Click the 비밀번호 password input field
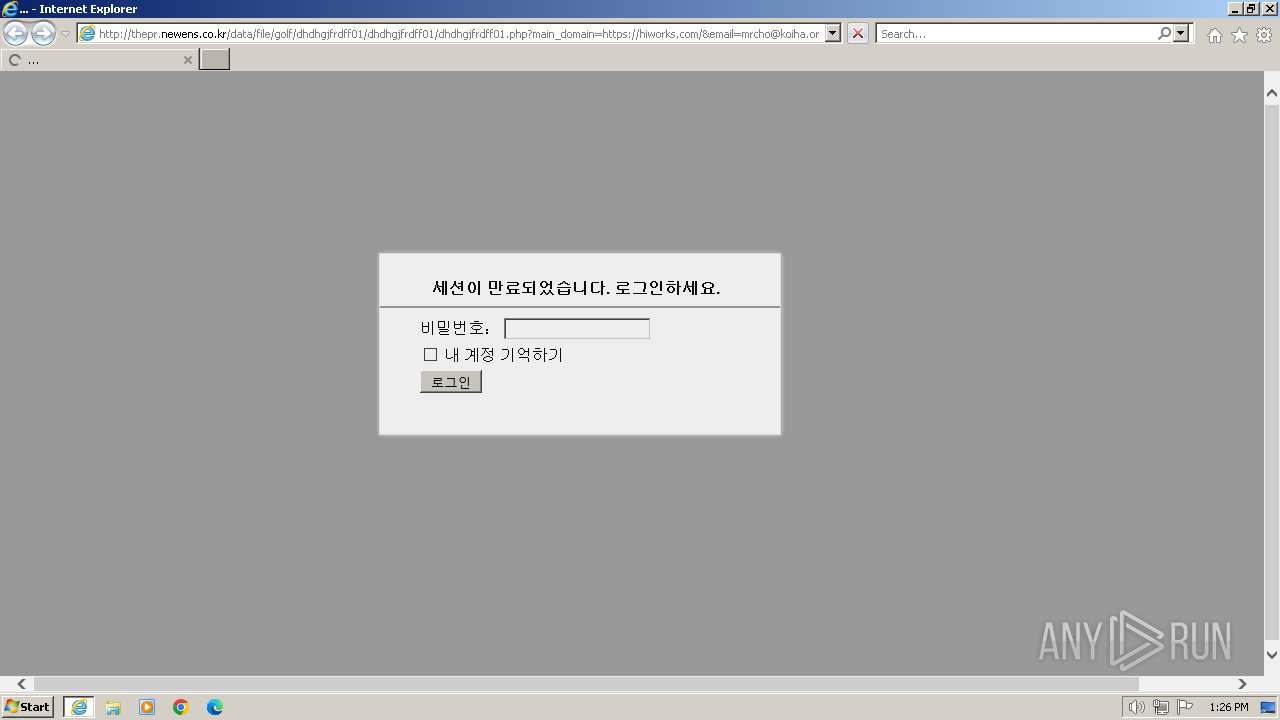 577,329
